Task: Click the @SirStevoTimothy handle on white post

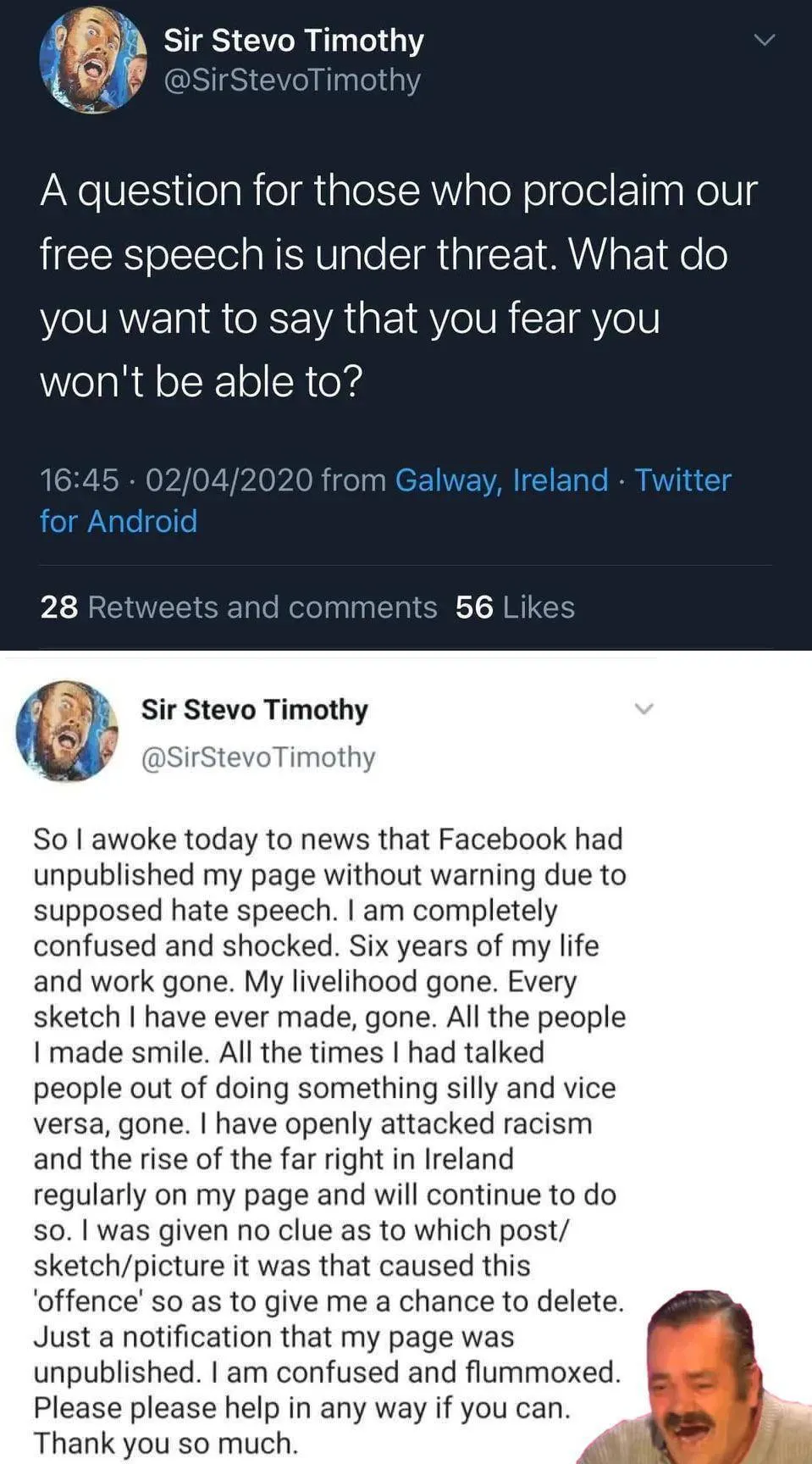Action: point(257,757)
